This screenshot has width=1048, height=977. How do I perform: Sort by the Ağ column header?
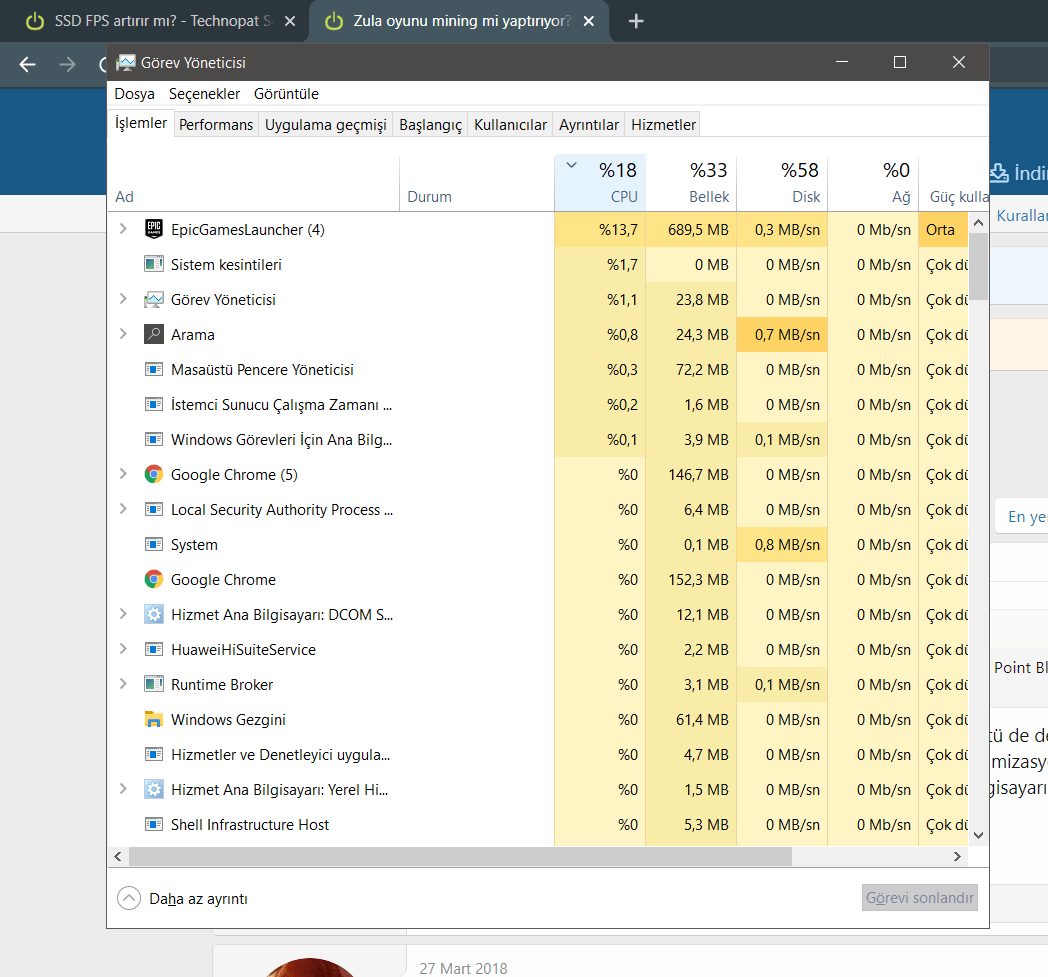coord(873,182)
